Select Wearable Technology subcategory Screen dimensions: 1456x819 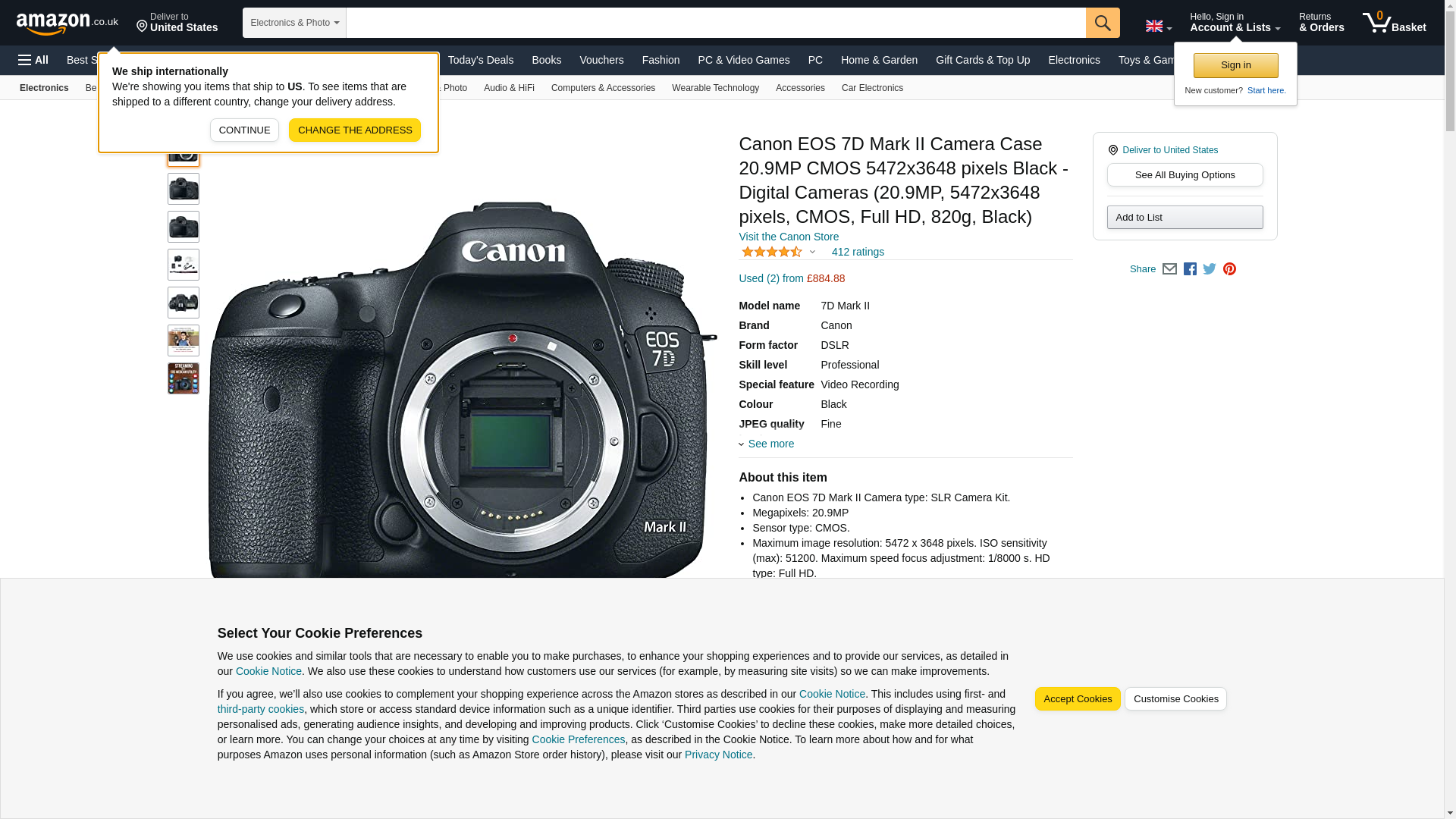715,88
